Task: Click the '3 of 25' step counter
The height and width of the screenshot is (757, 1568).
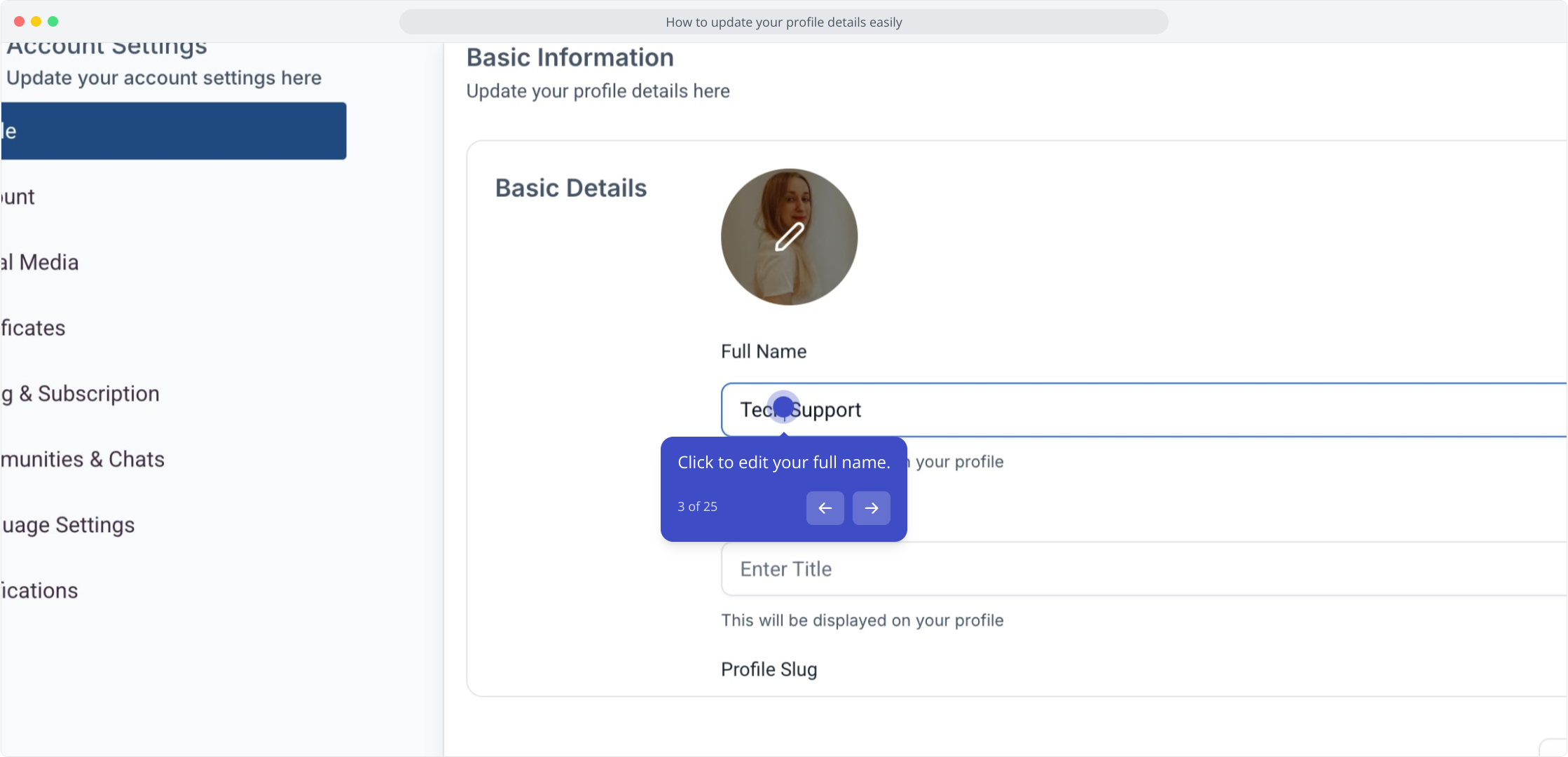Action: (697, 506)
